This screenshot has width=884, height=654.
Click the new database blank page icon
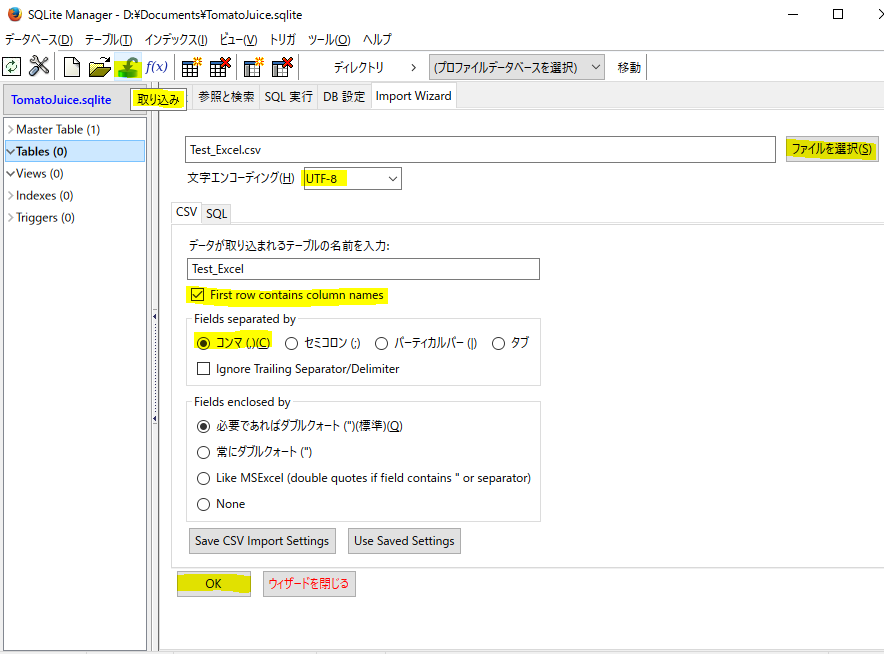coord(71,67)
